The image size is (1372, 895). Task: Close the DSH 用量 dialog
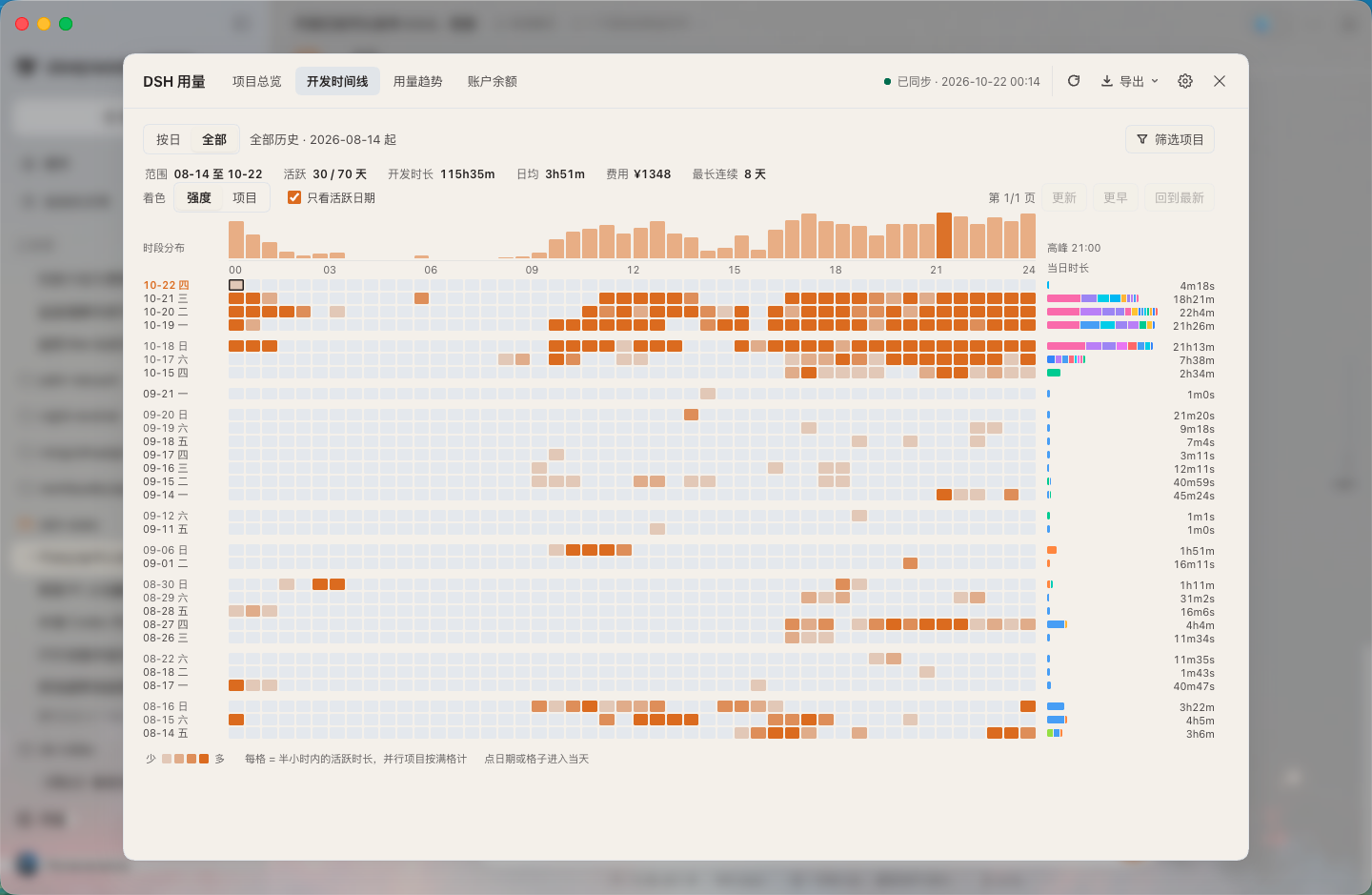[1220, 81]
